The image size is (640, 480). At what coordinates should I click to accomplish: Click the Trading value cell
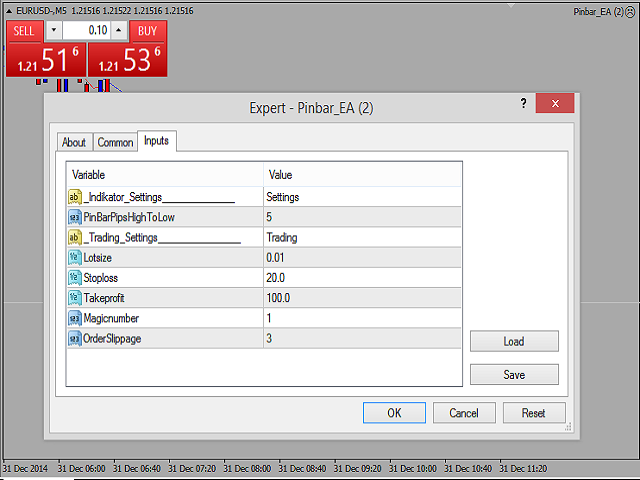[362, 237]
